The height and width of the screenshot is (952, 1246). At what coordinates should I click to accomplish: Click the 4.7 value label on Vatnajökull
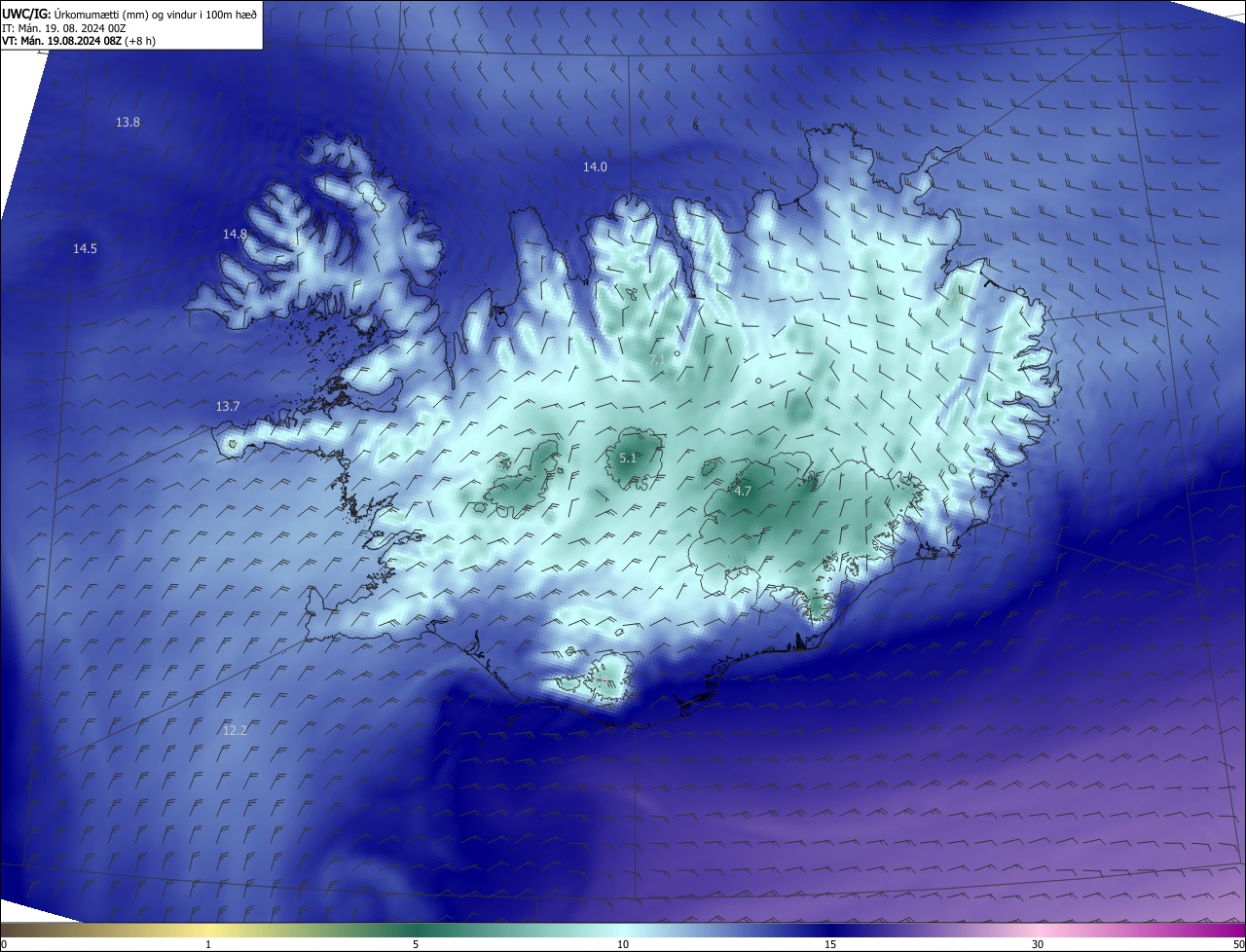(743, 492)
